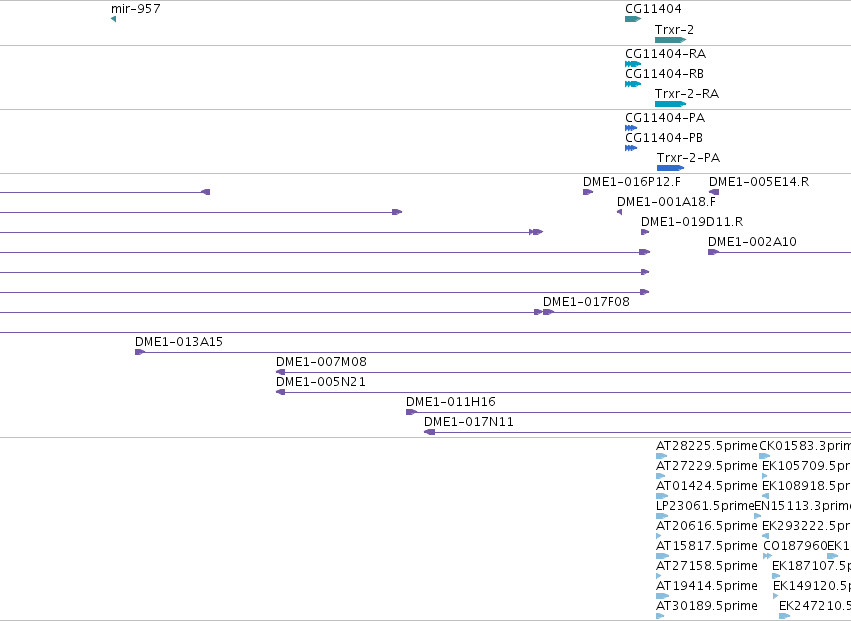The height and width of the screenshot is (621, 851).
Task: Click the CG11404-PA protein feature
Action: click(x=631, y=128)
